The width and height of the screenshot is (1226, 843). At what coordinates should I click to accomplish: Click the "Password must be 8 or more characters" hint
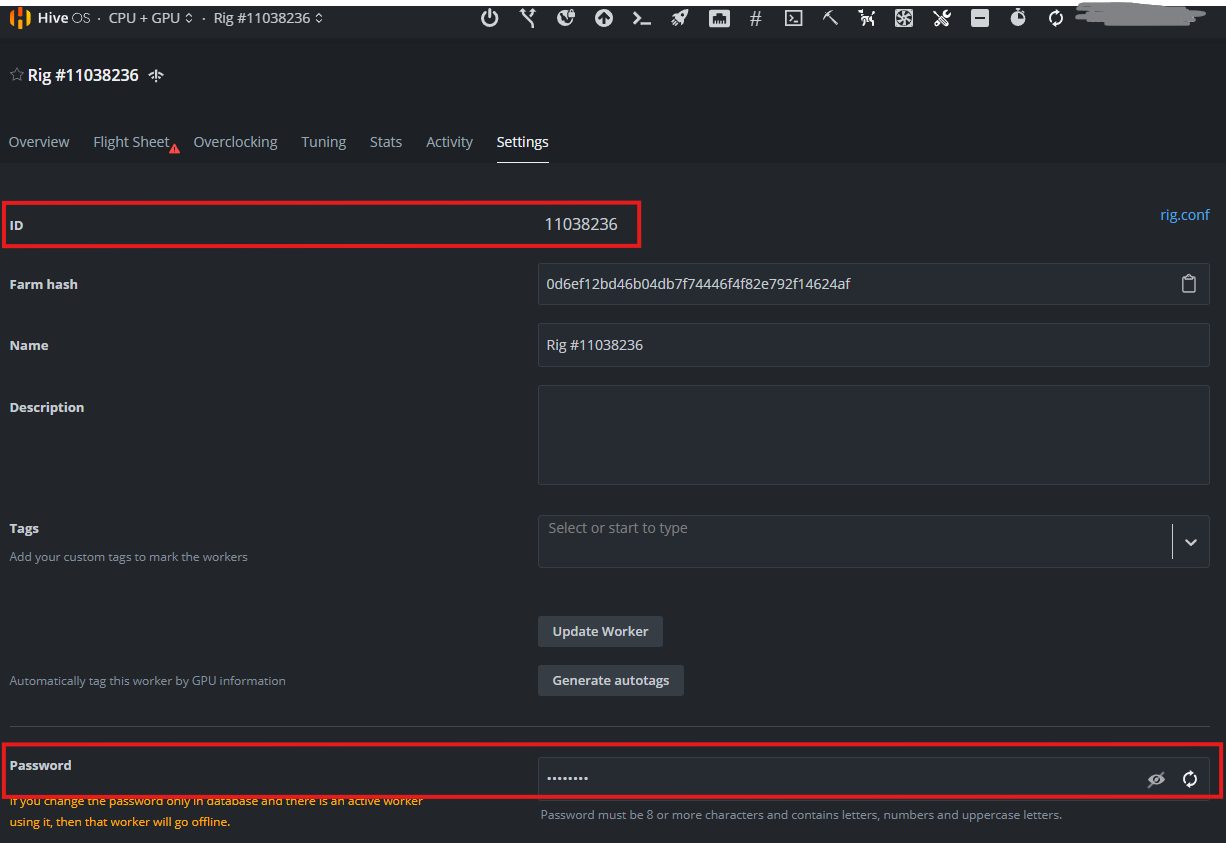(x=801, y=814)
